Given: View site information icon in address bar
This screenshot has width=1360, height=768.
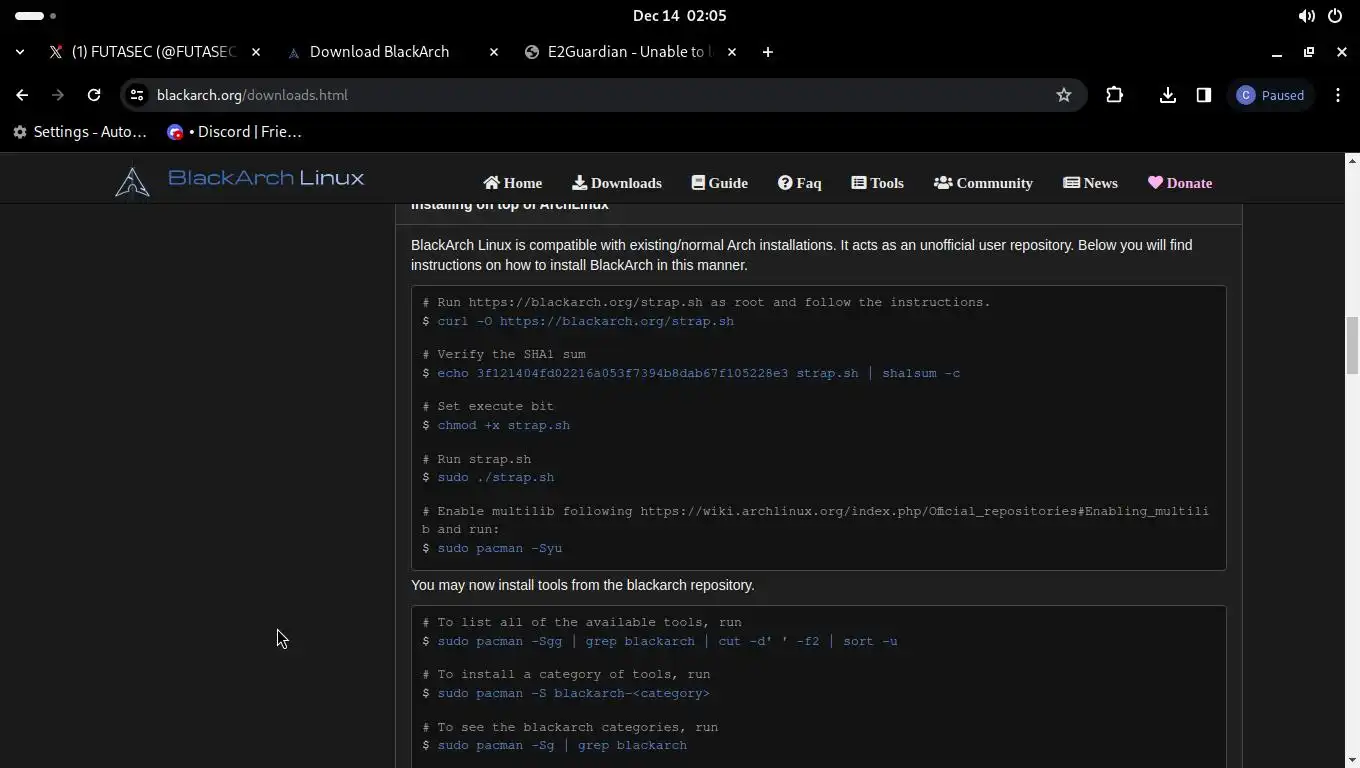Looking at the screenshot, I should pyautogui.click(x=137, y=95).
